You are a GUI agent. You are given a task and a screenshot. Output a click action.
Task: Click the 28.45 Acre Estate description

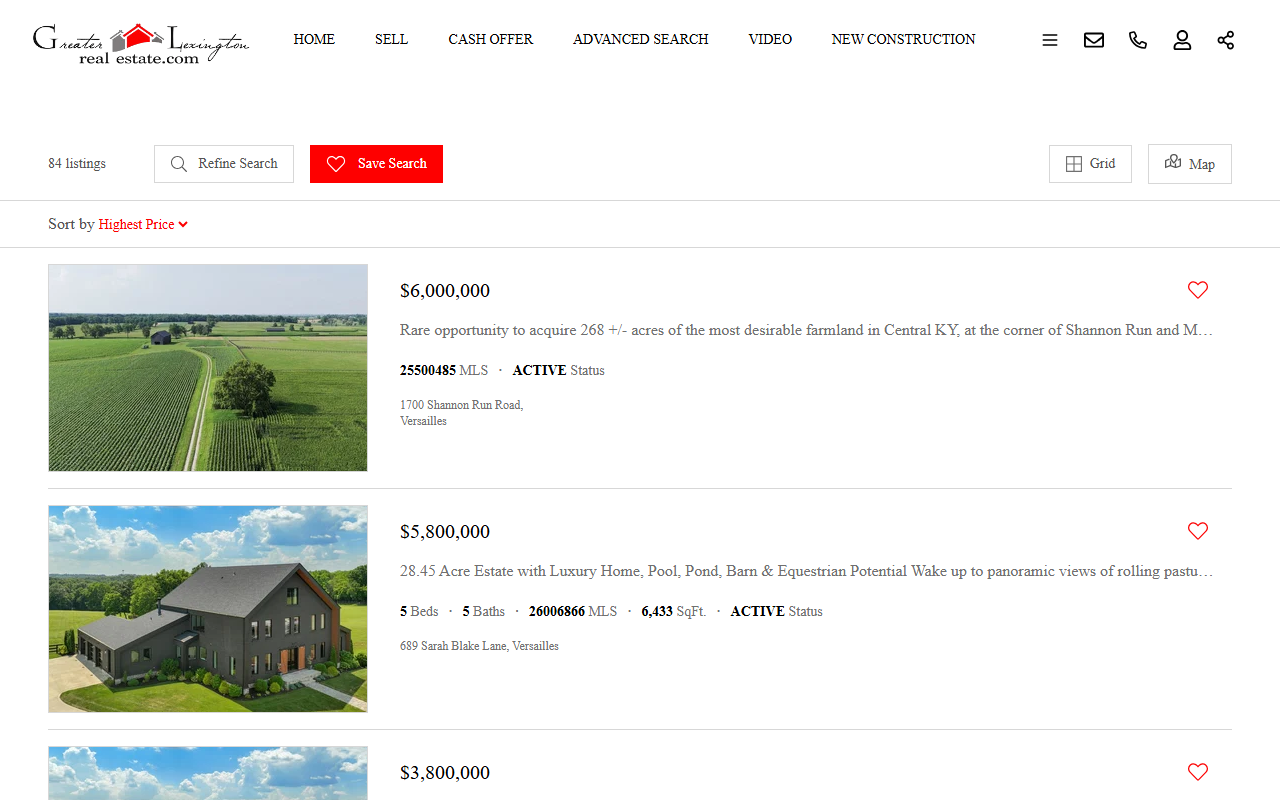tap(806, 571)
